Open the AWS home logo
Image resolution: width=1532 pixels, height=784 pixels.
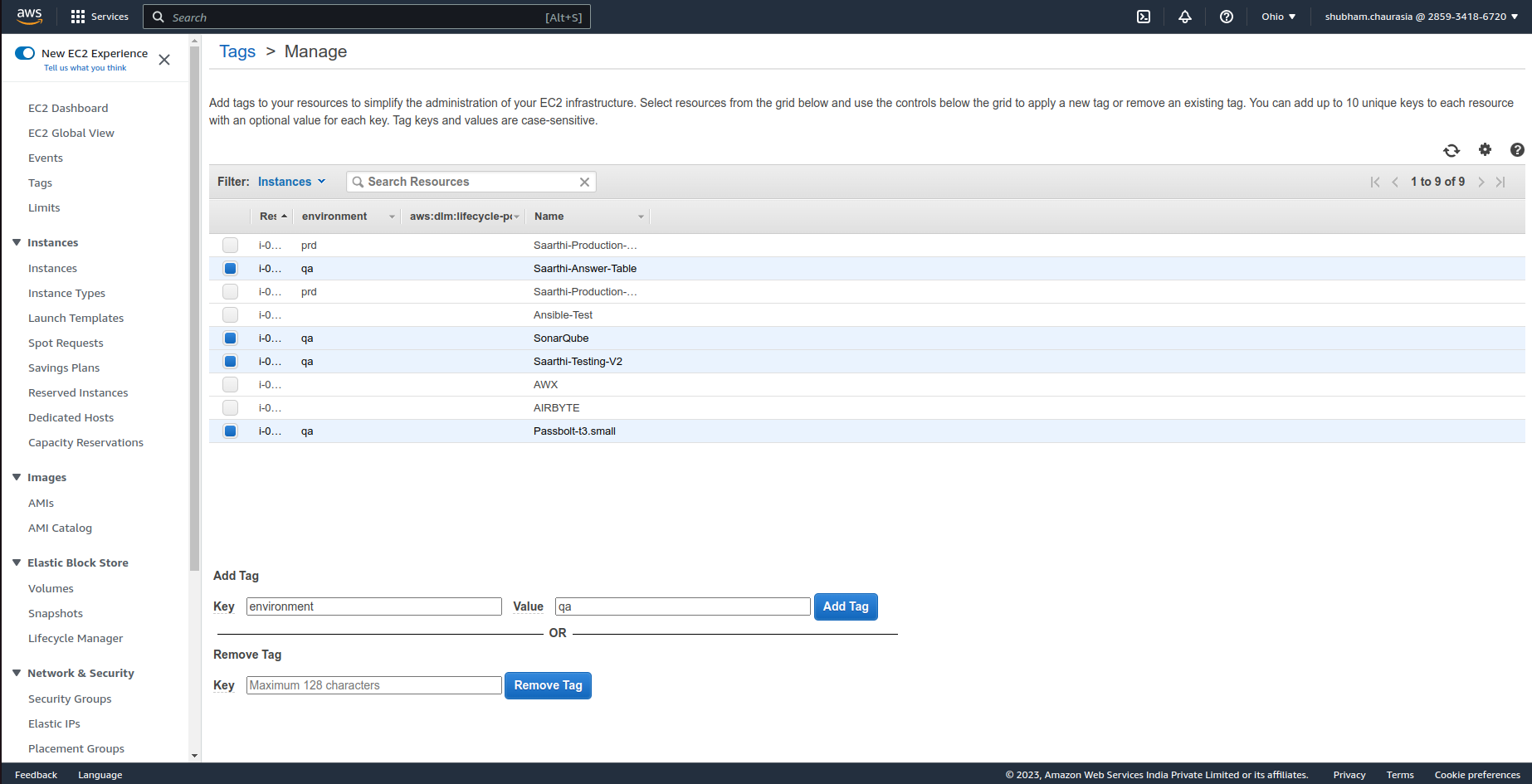click(x=29, y=16)
